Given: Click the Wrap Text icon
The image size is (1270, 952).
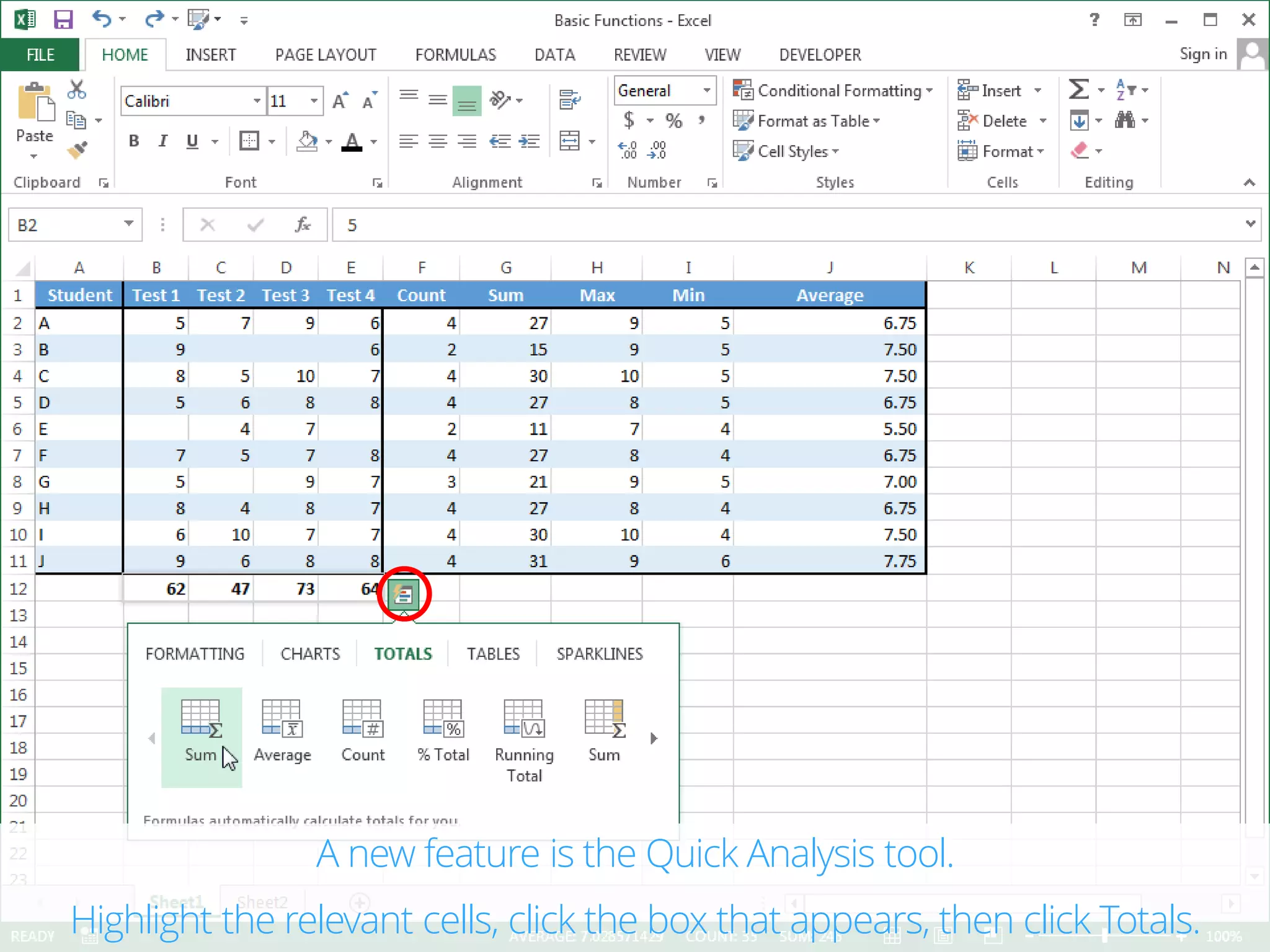Looking at the screenshot, I should tap(569, 99).
